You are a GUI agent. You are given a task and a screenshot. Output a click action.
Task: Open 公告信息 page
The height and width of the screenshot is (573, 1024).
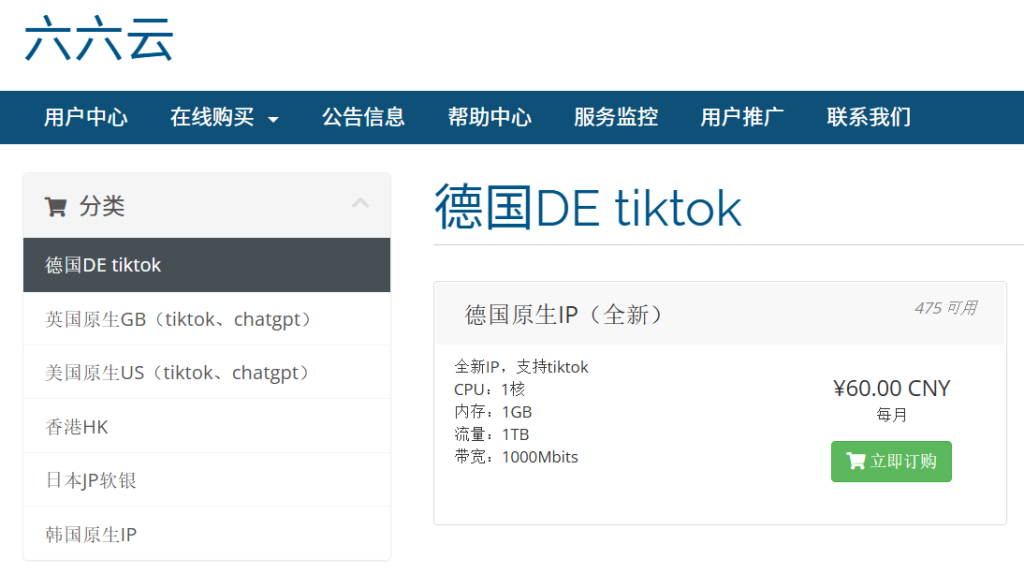click(363, 117)
